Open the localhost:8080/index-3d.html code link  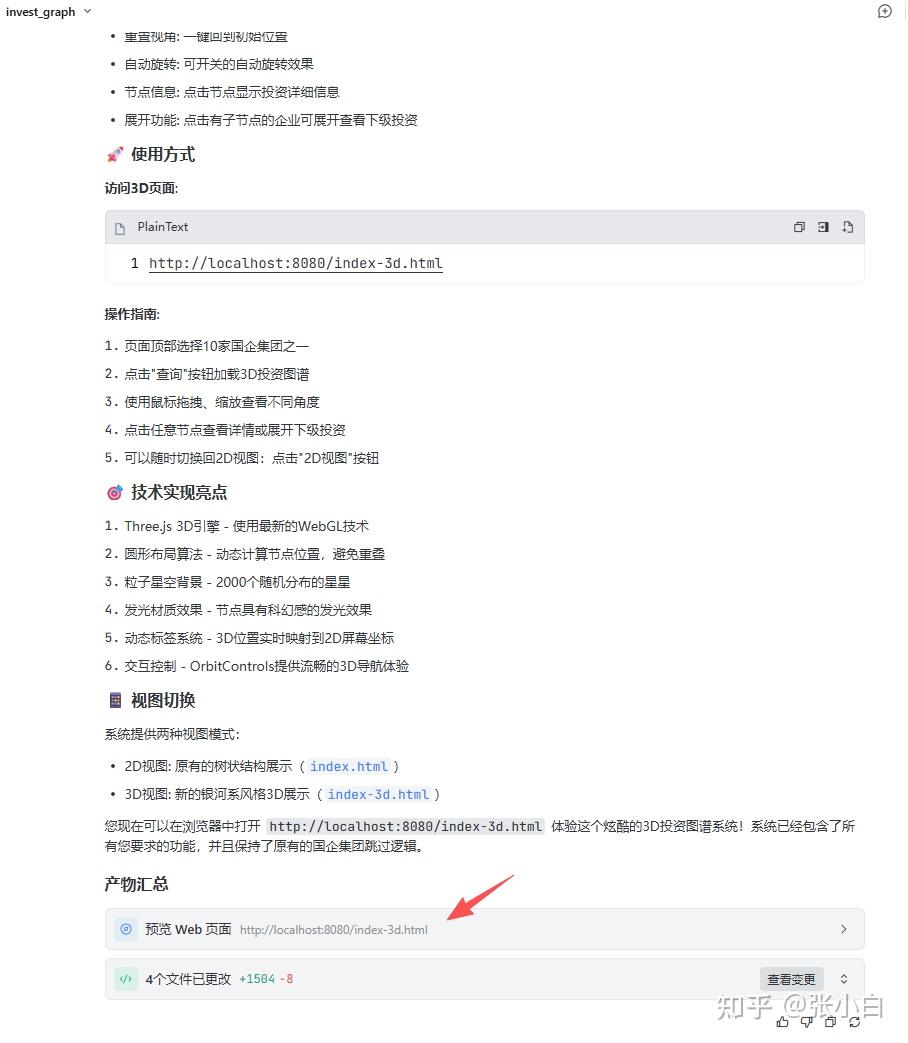(x=295, y=263)
